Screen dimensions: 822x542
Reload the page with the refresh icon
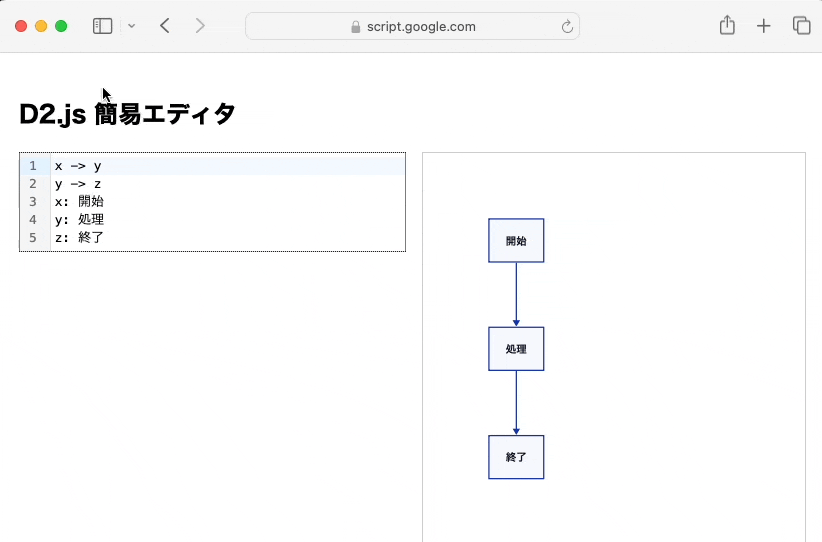[x=567, y=27]
